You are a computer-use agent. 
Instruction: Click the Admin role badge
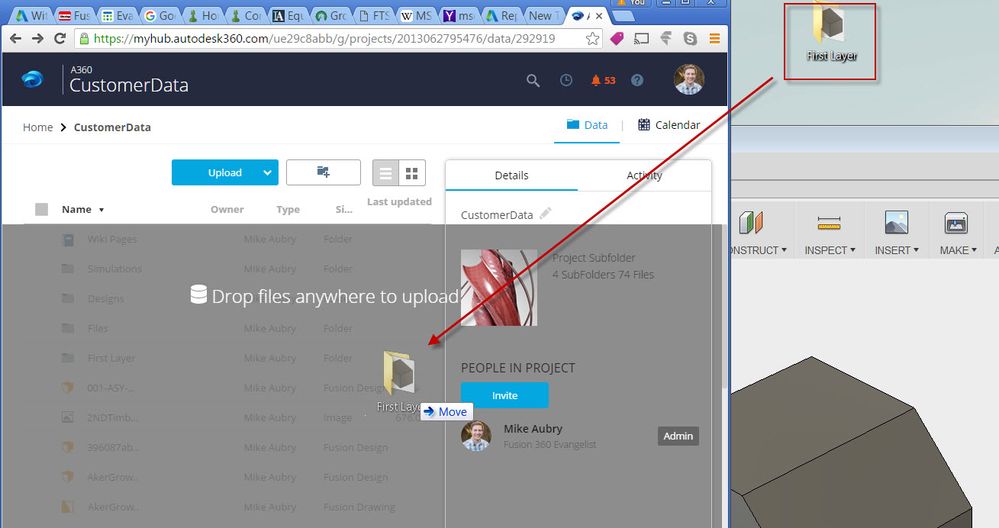[678, 436]
